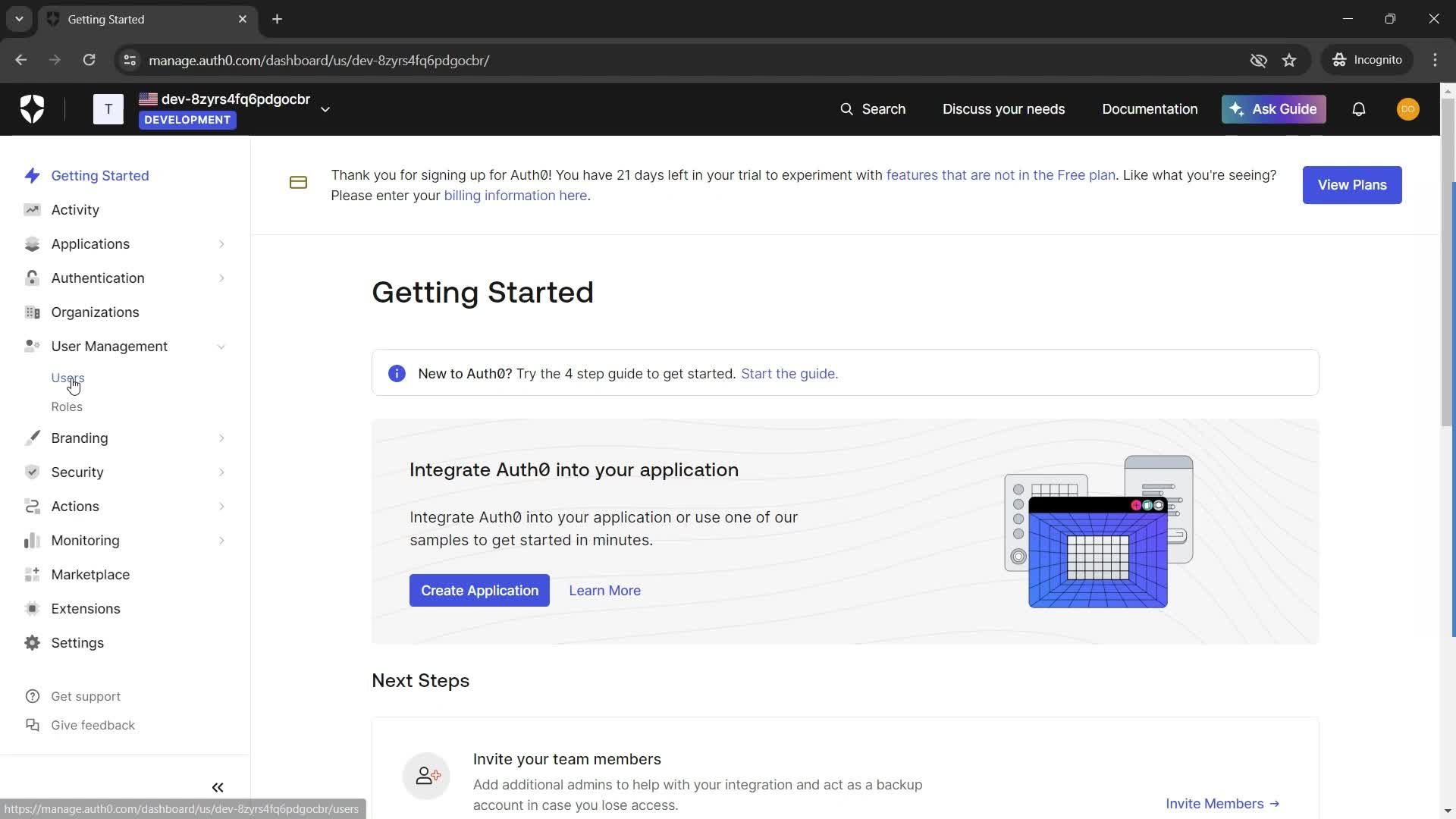The image size is (1456, 819).
Task: Open the orange user profile avatar
Action: (x=1408, y=109)
